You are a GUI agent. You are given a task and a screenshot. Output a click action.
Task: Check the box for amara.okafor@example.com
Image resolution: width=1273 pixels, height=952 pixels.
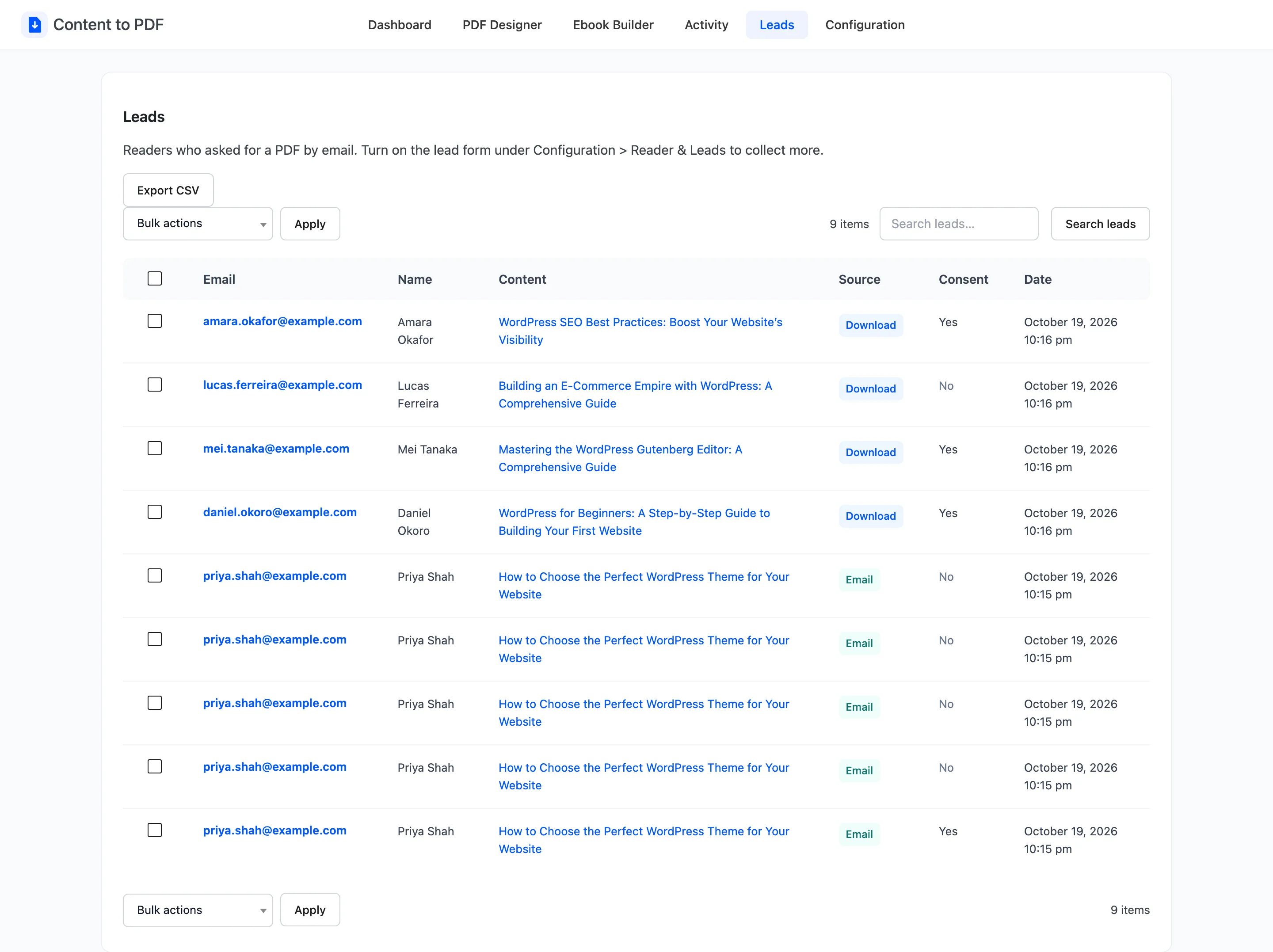[x=155, y=321]
